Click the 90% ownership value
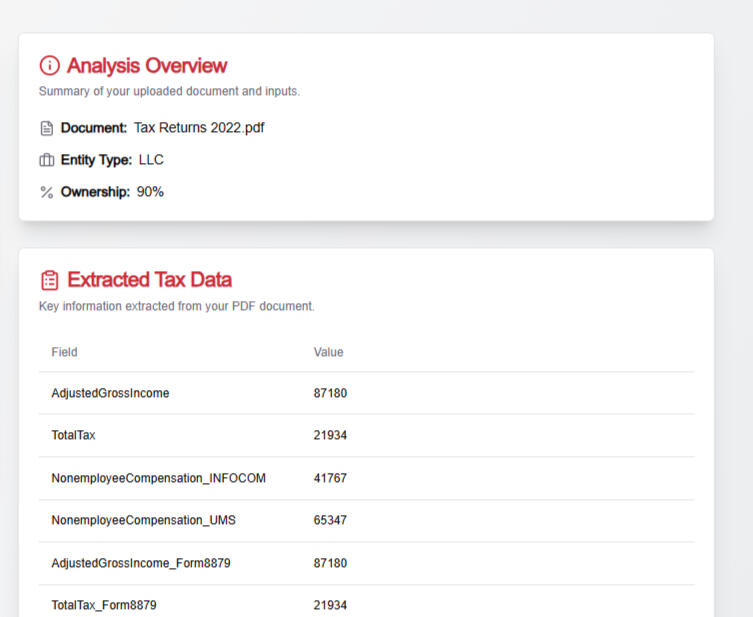753x617 pixels. pos(150,192)
